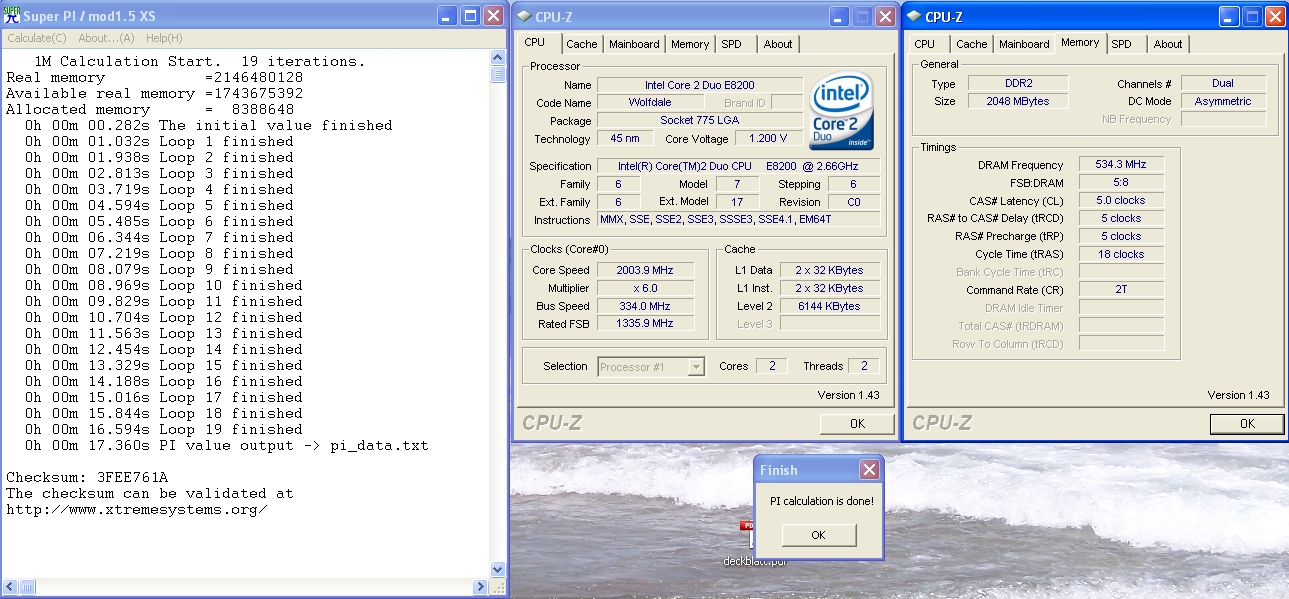Click the Super PI horizontal scroll left arrow
Viewport: 1289px width, 599px height.
9,586
